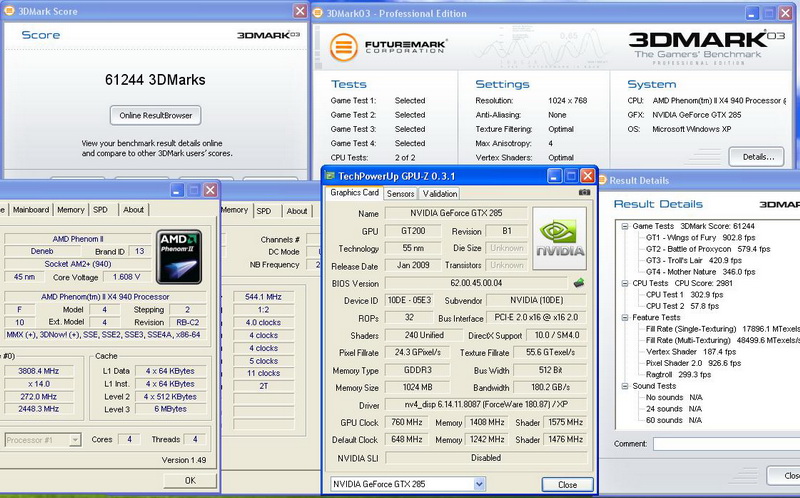Click the Comment field in Result Details
This screenshot has height=498, width=800.
[727, 444]
